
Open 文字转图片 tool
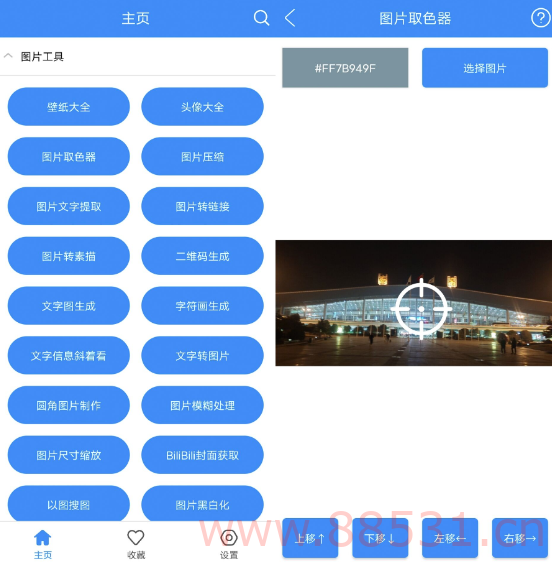tap(202, 356)
